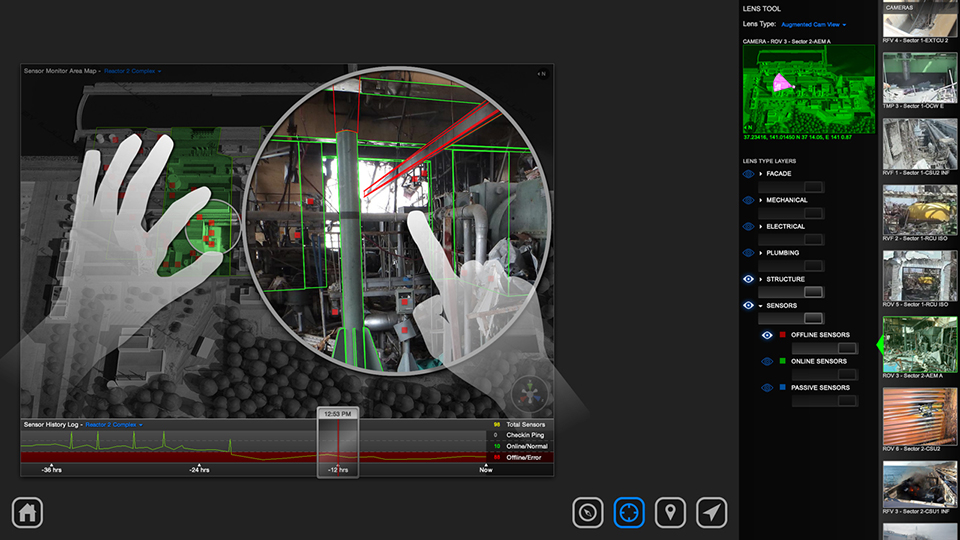Show the Passive Sensors layer
960x540 pixels.
(x=767, y=388)
